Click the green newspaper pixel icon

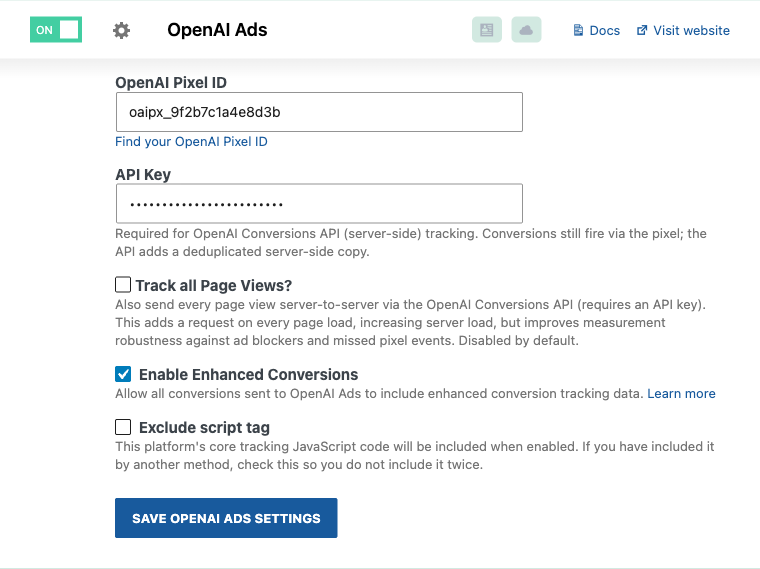[x=487, y=30]
